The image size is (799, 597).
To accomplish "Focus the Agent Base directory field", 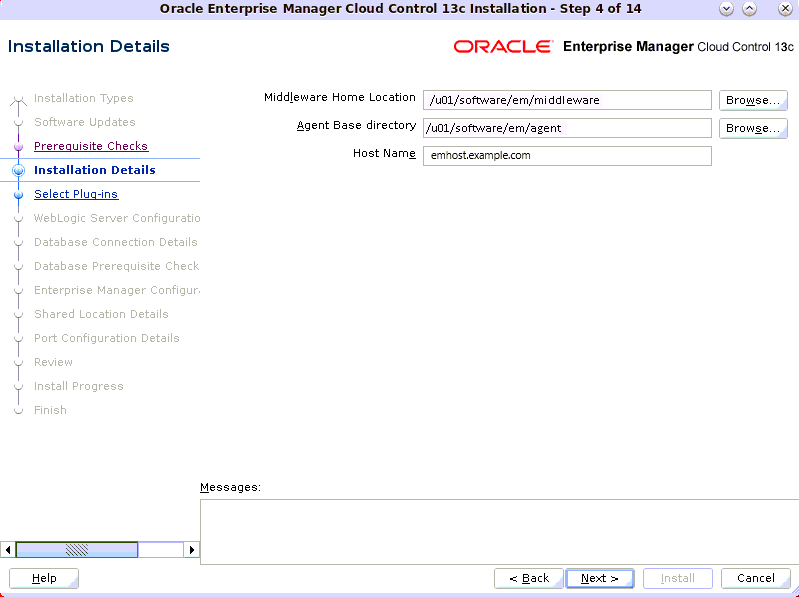I will pyautogui.click(x=567, y=128).
